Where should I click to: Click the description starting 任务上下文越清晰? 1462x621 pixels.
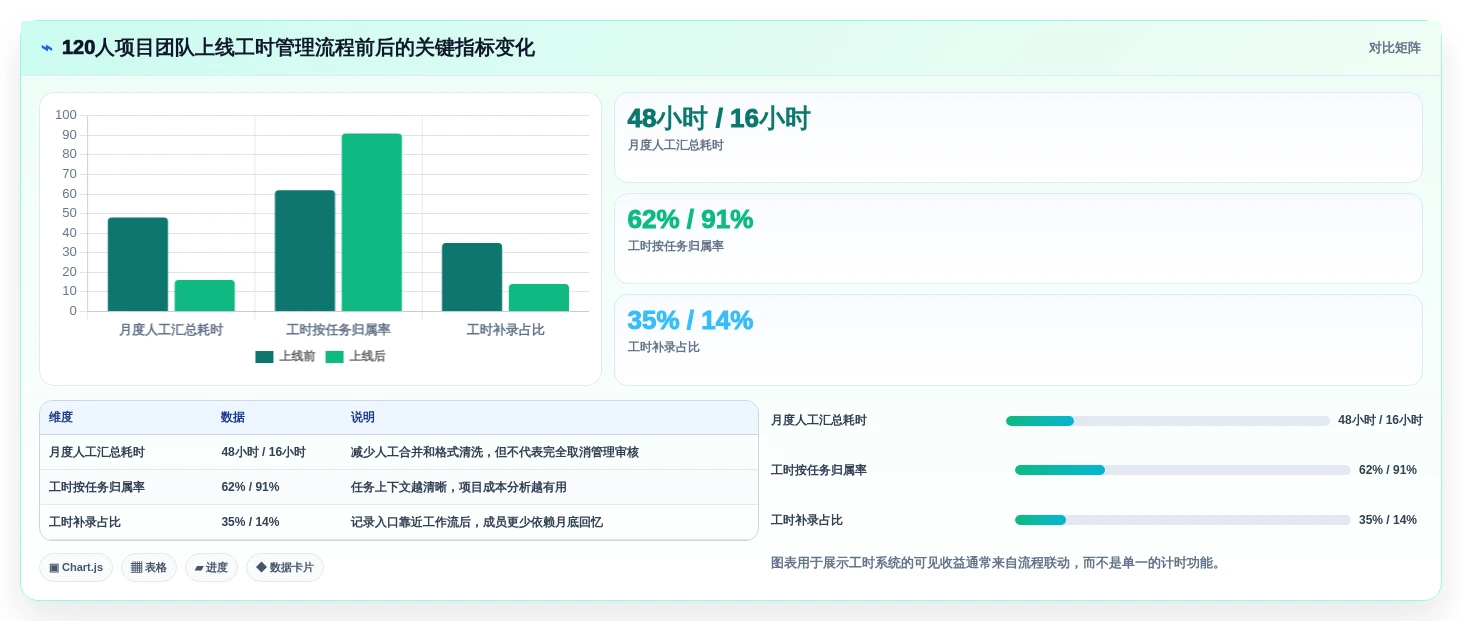pyautogui.click(x=458, y=487)
